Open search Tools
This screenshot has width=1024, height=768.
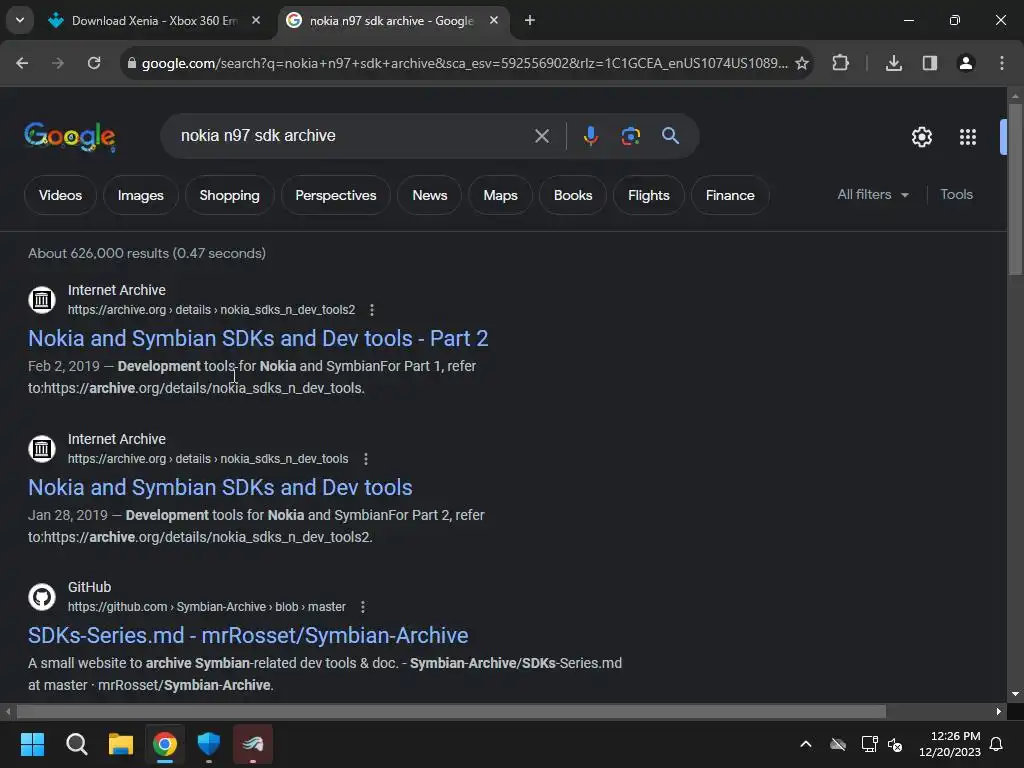pyautogui.click(x=956, y=195)
